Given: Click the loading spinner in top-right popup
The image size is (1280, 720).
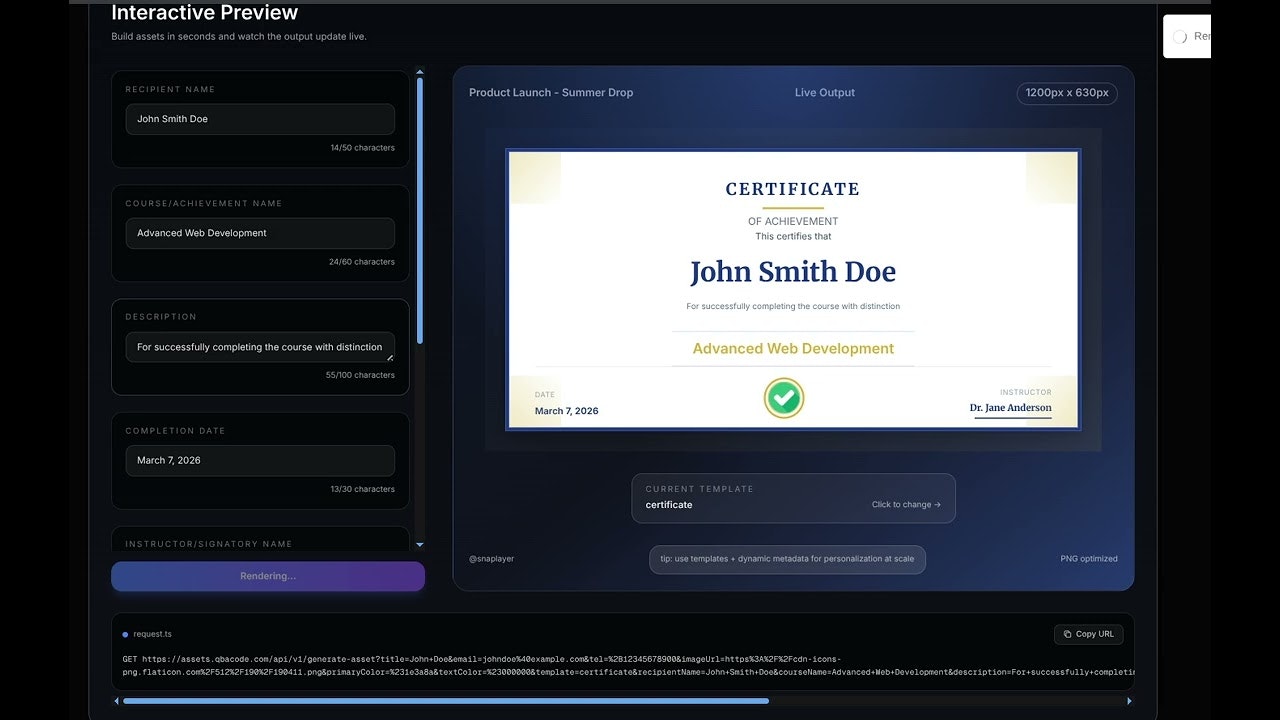Looking at the screenshot, I should tap(1180, 37).
